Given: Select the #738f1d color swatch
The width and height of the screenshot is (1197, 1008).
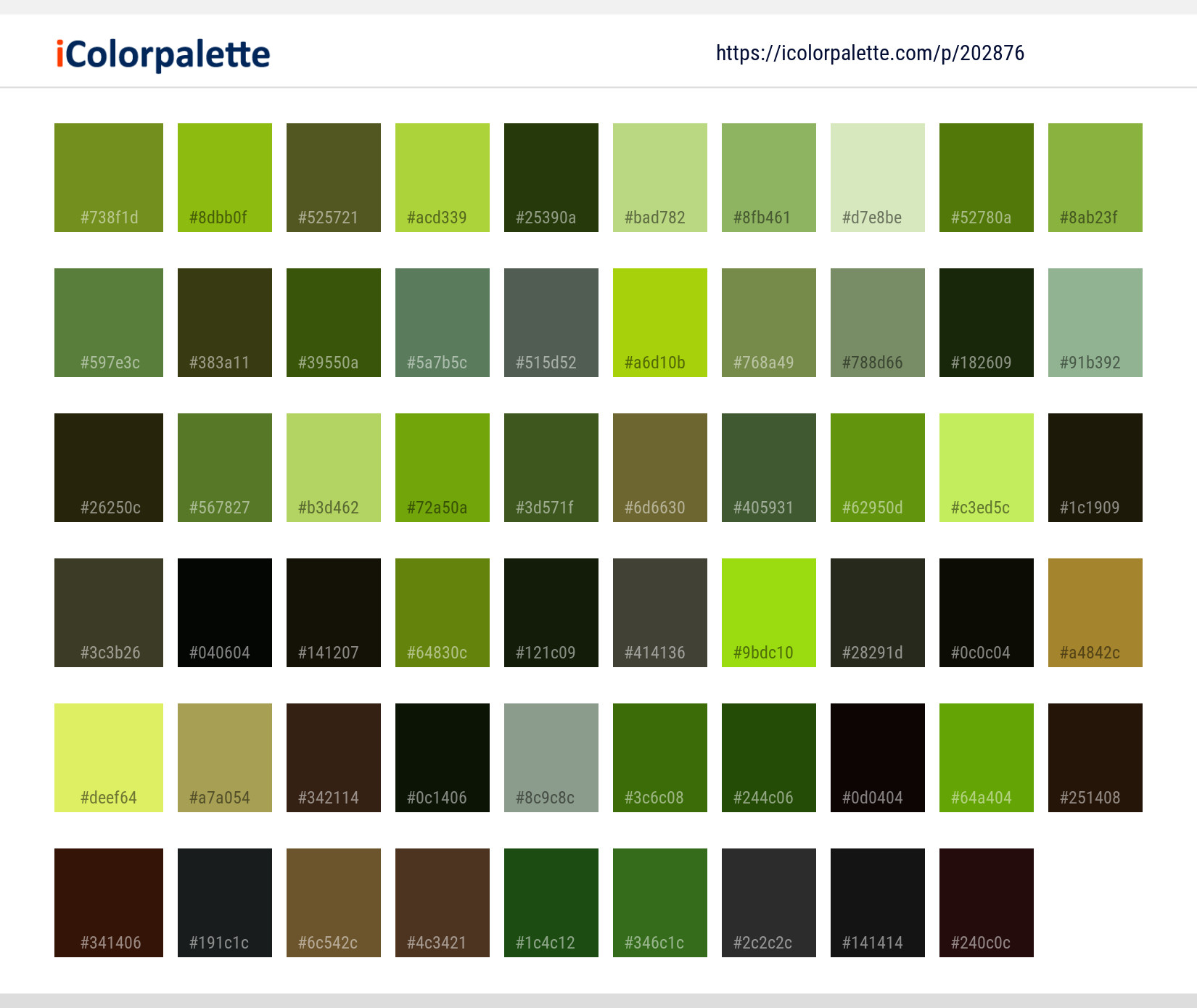Looking at the screenshot, I should point(109,178).
